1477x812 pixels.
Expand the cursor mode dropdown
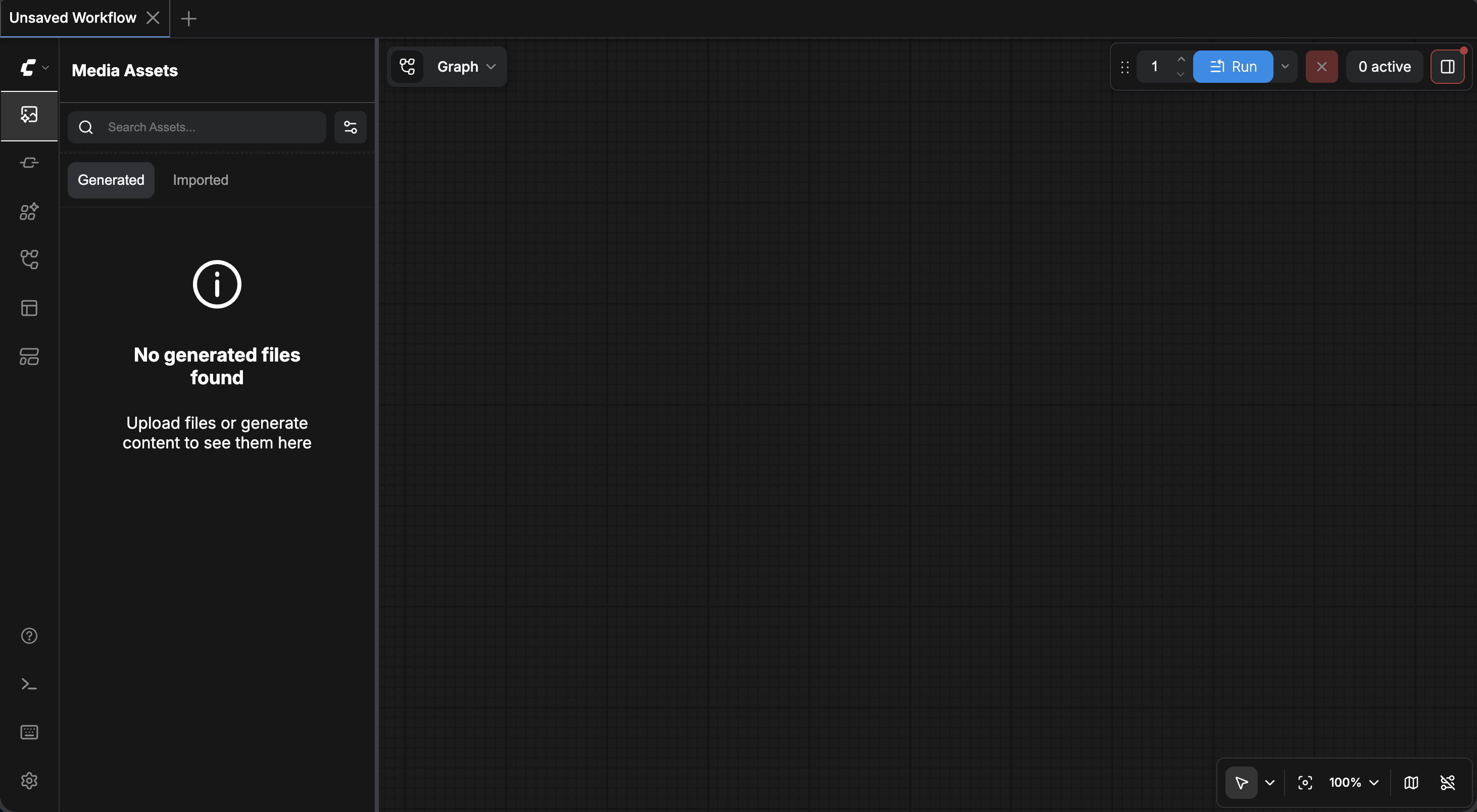pos(1270,782)
